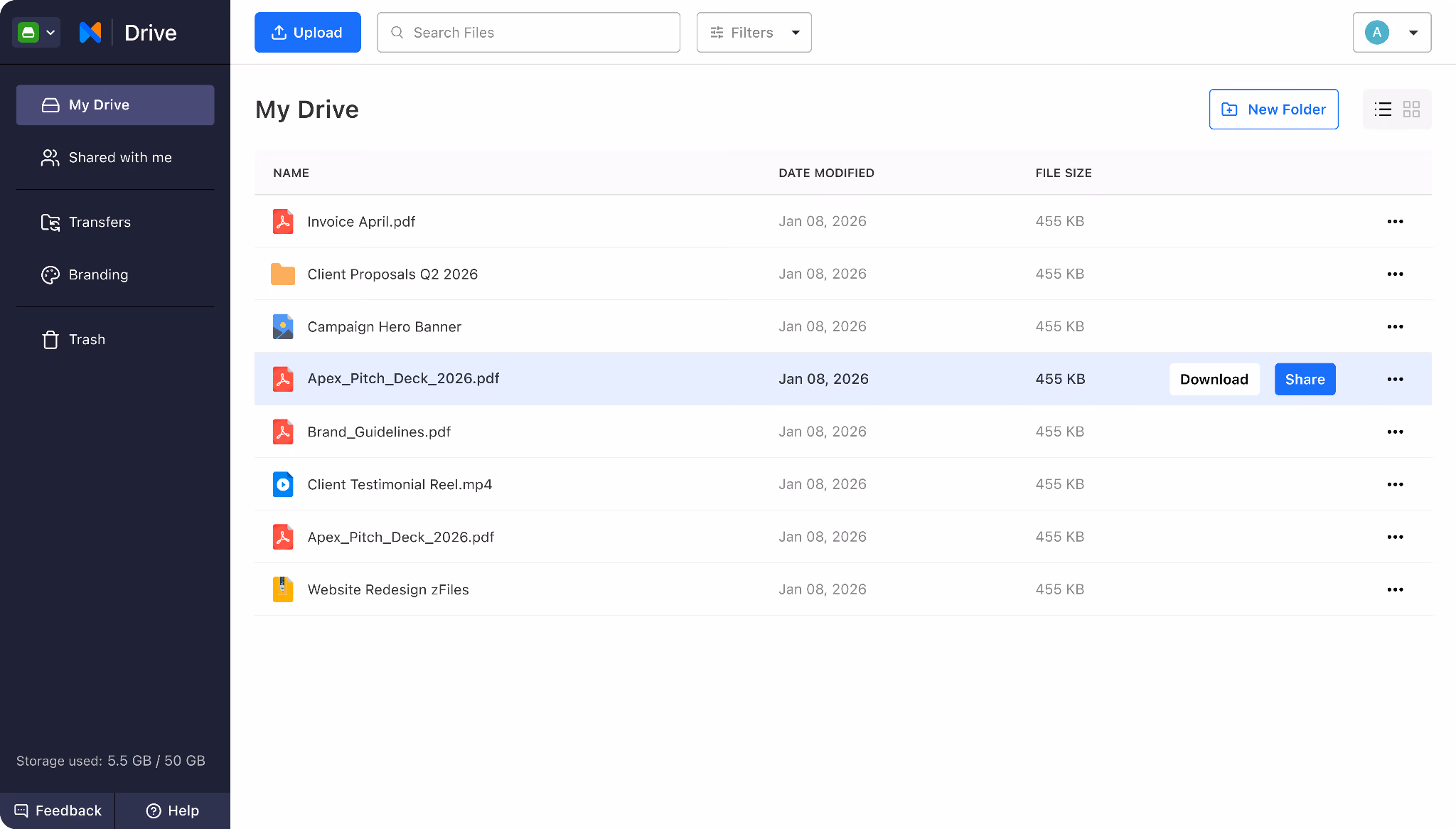Open more options for Brand_Guidelines.pdf
1456x829 pixels.
pyautogui.click(x=1395, y=432)
